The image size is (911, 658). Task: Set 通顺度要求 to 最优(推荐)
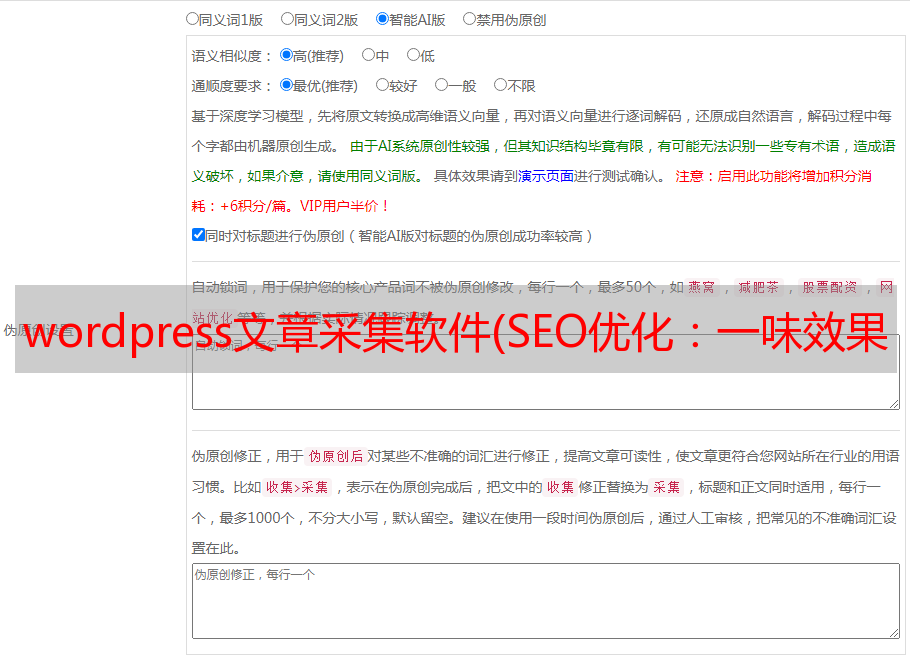286,85
